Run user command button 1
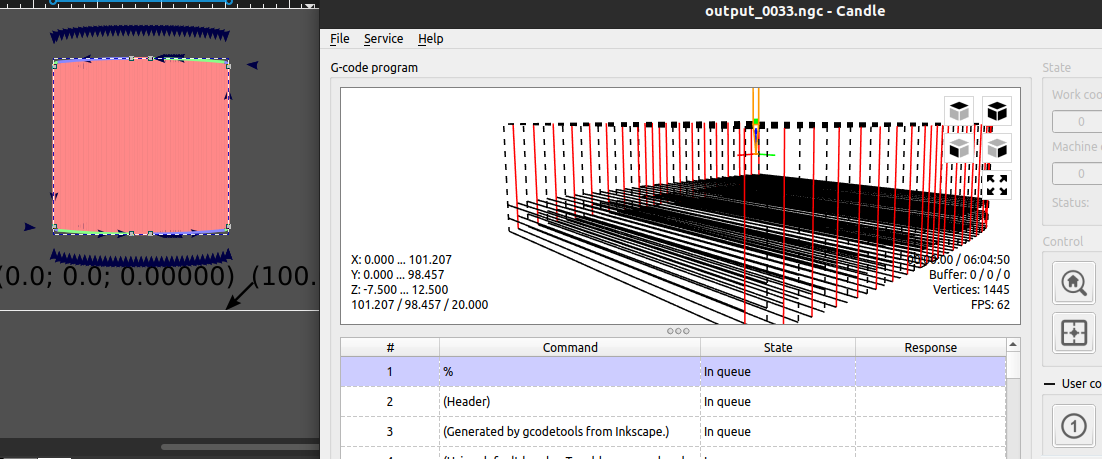This screenshot has width=1102, height=459. [x=1073, y=427]
